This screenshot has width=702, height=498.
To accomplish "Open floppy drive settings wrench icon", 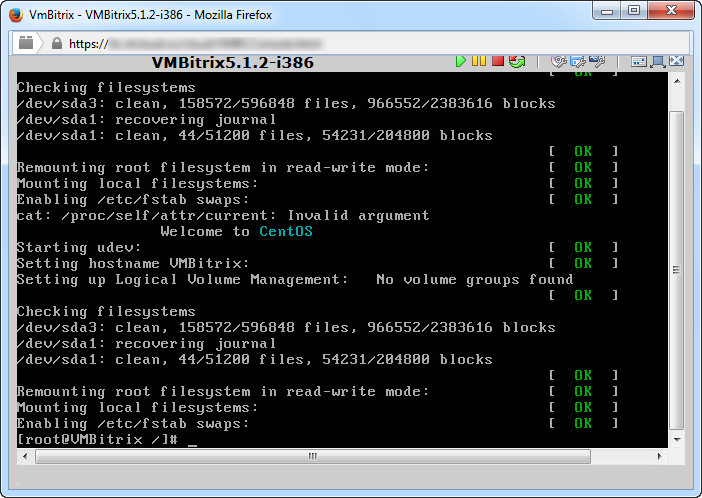I will [x=578, y=61].
